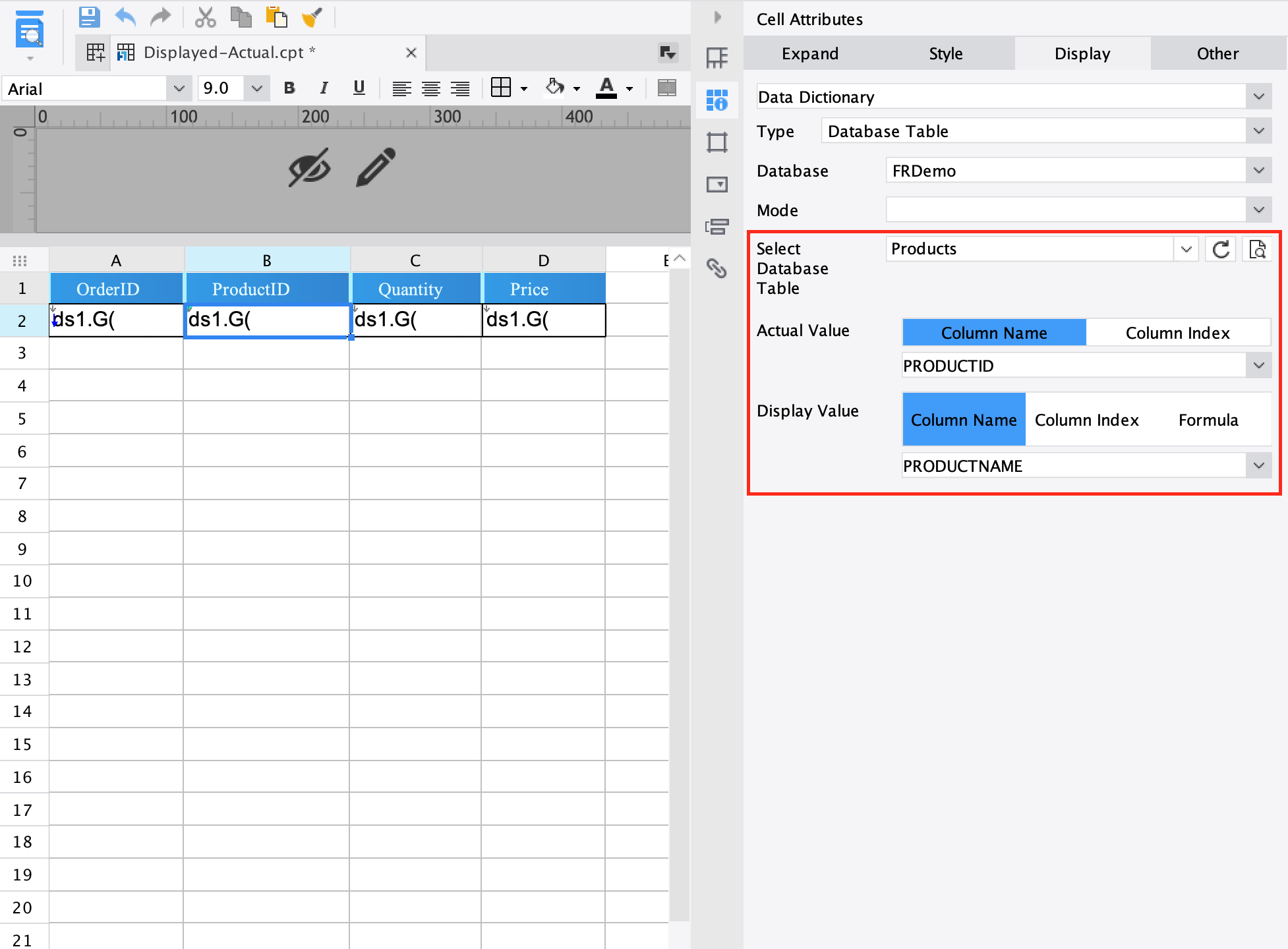Toggle bold formatting
Screen dimensions: 1288x949
(x=289, y=88)
